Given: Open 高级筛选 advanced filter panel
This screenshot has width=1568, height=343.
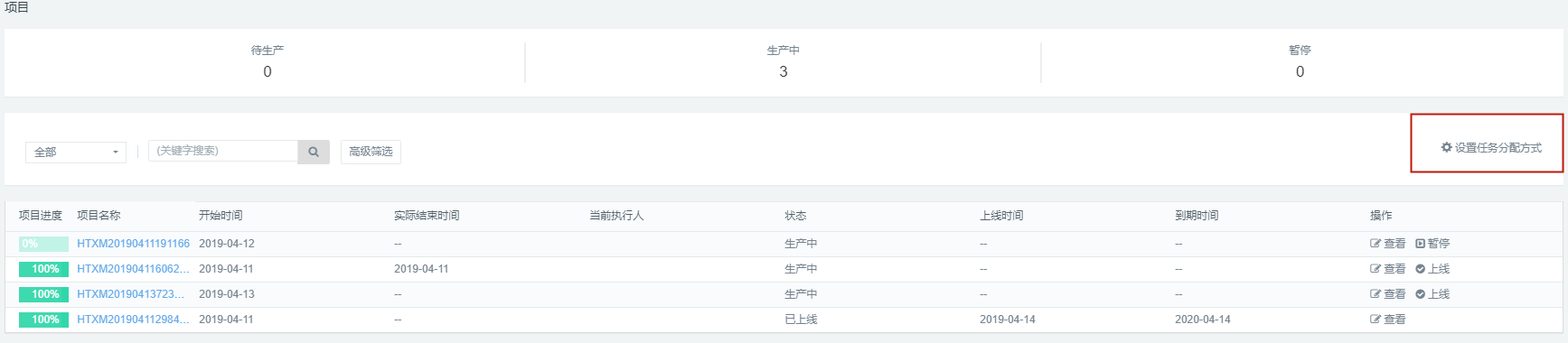Looking at the screenshot, I should 371,152.
